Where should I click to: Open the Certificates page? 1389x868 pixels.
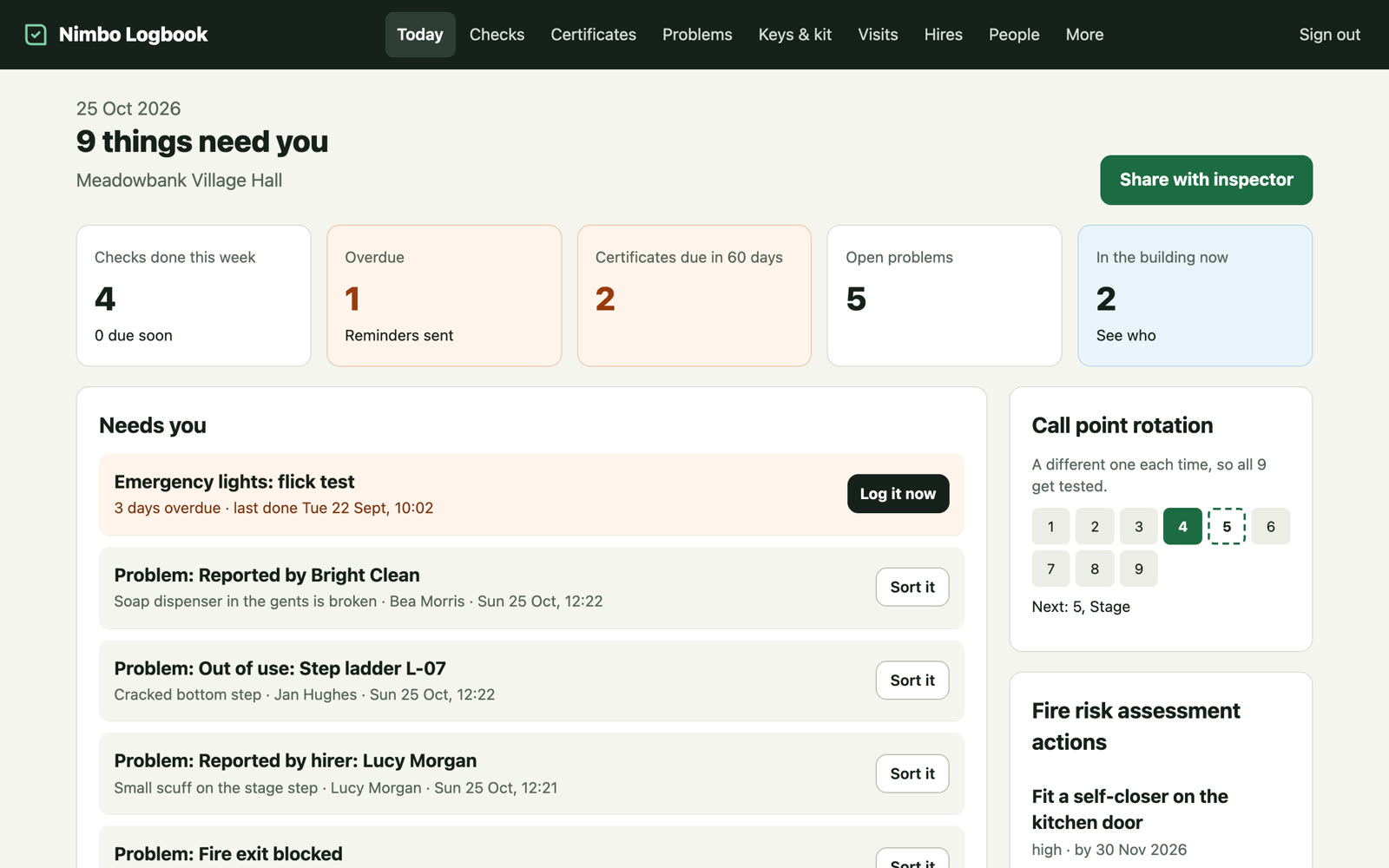[x=594, y=35]
